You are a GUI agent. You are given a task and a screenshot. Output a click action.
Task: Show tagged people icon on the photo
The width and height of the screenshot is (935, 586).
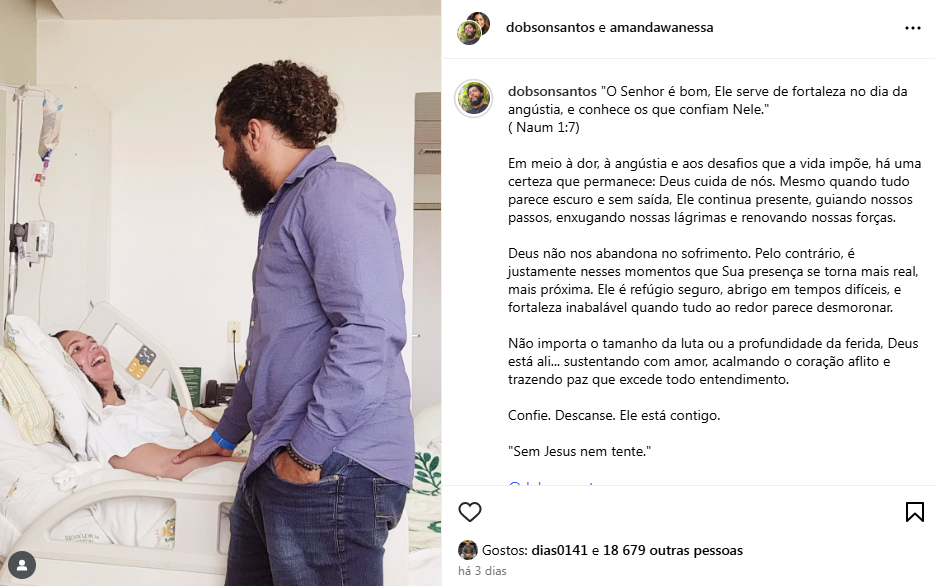pos(22,565)
